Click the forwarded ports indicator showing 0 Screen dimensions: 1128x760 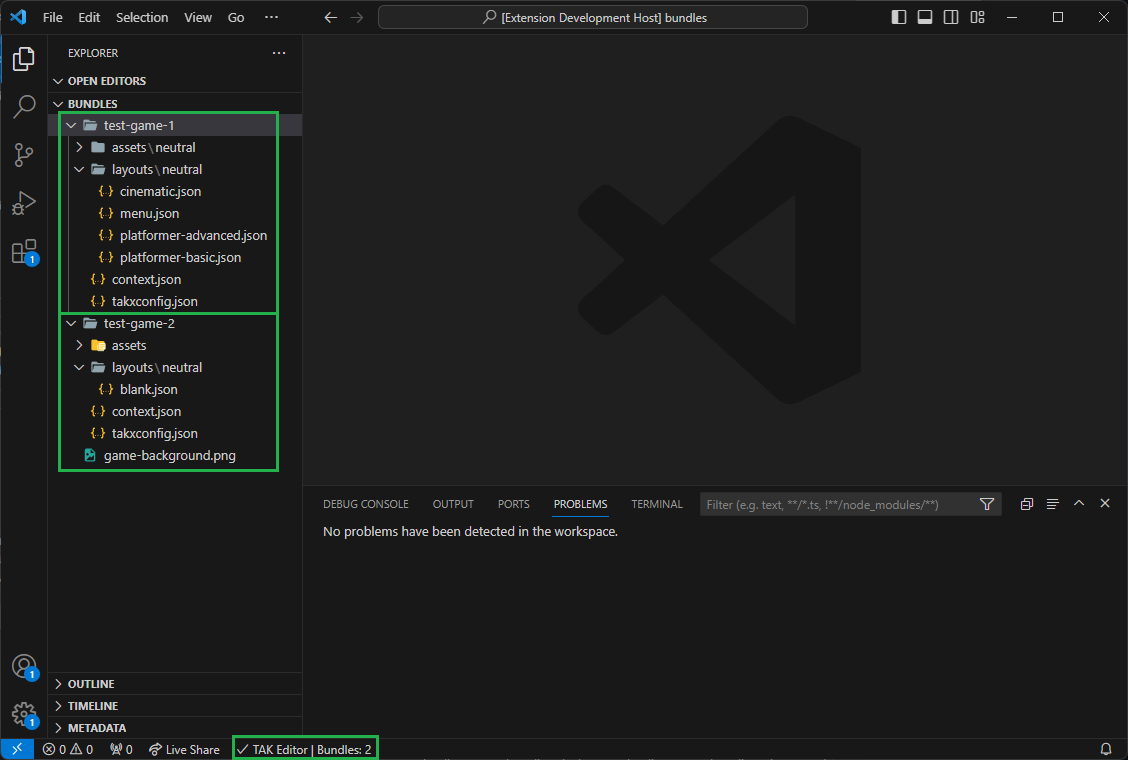pyautogui.click(x=122, y=749)
